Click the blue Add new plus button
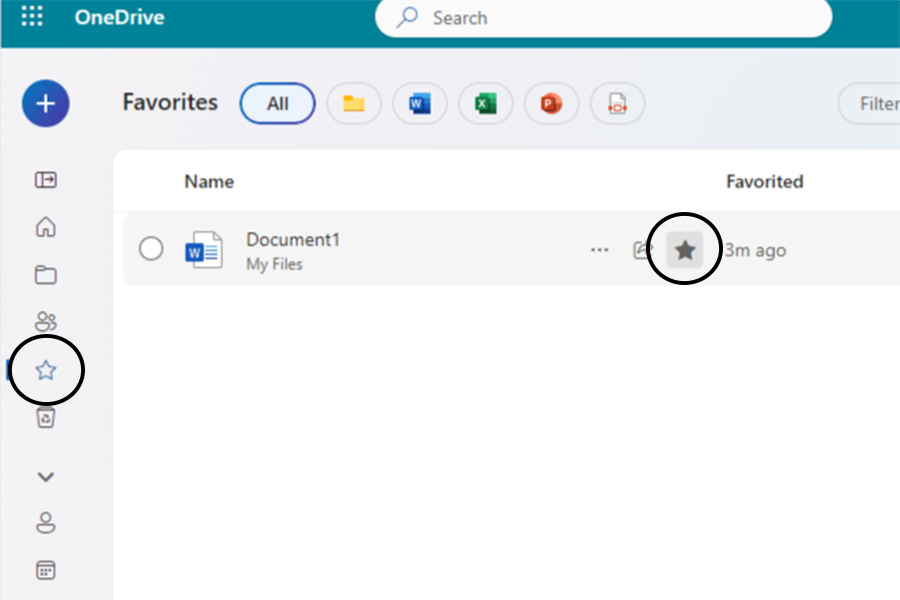Viewport: 900px width, 600px height. (x=46, y=103)
